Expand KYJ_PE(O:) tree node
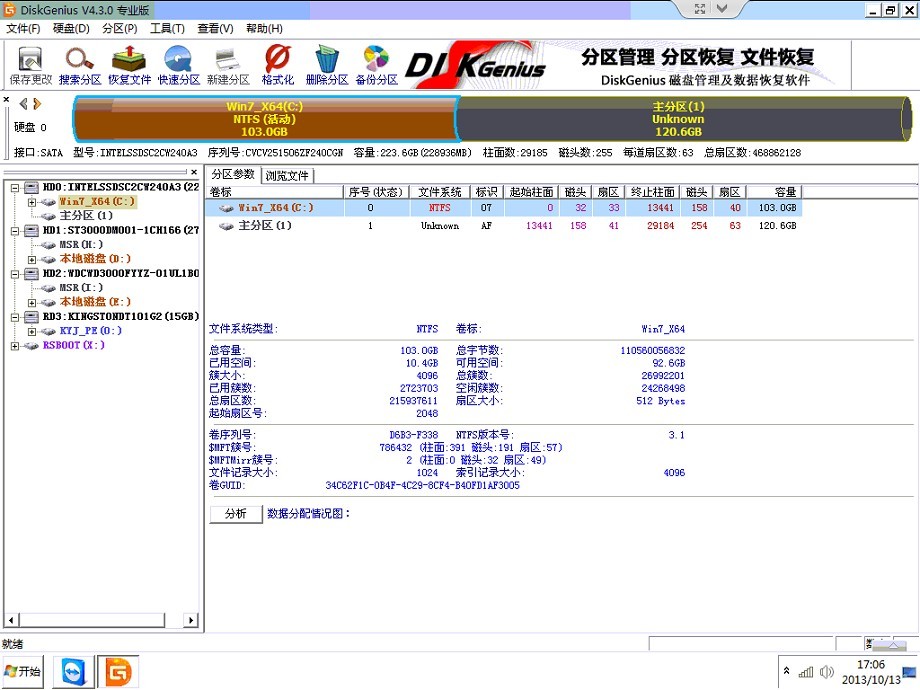 (32, 332)
